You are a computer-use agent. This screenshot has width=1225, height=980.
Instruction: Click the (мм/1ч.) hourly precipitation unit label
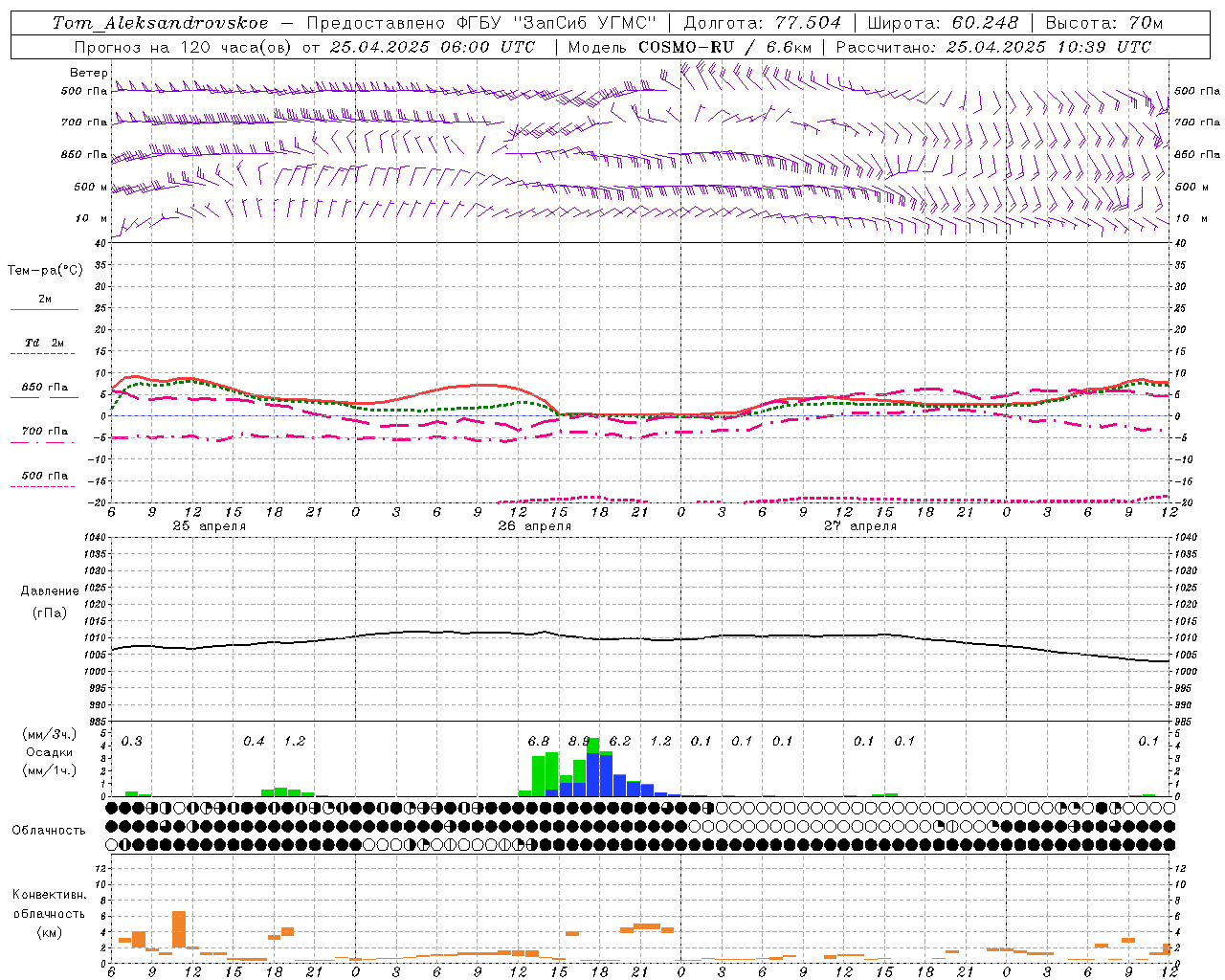tap(49, 770)
